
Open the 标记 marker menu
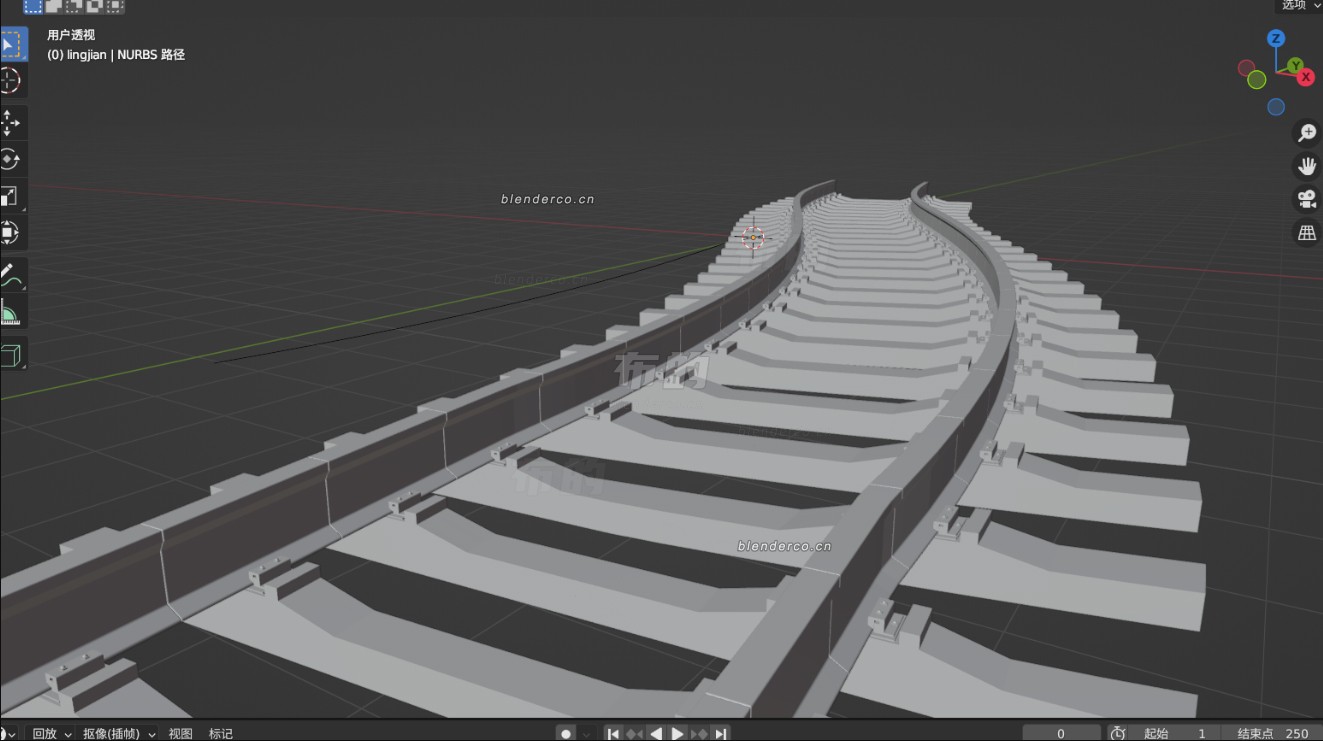[x=221, y=733]
